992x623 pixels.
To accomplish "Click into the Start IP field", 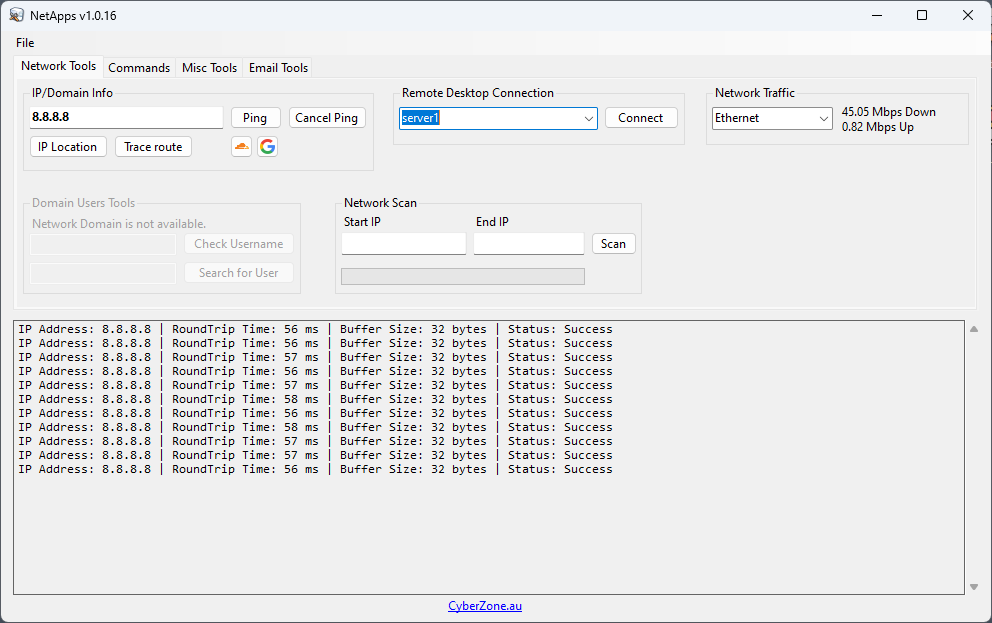I will click(404, 244).
